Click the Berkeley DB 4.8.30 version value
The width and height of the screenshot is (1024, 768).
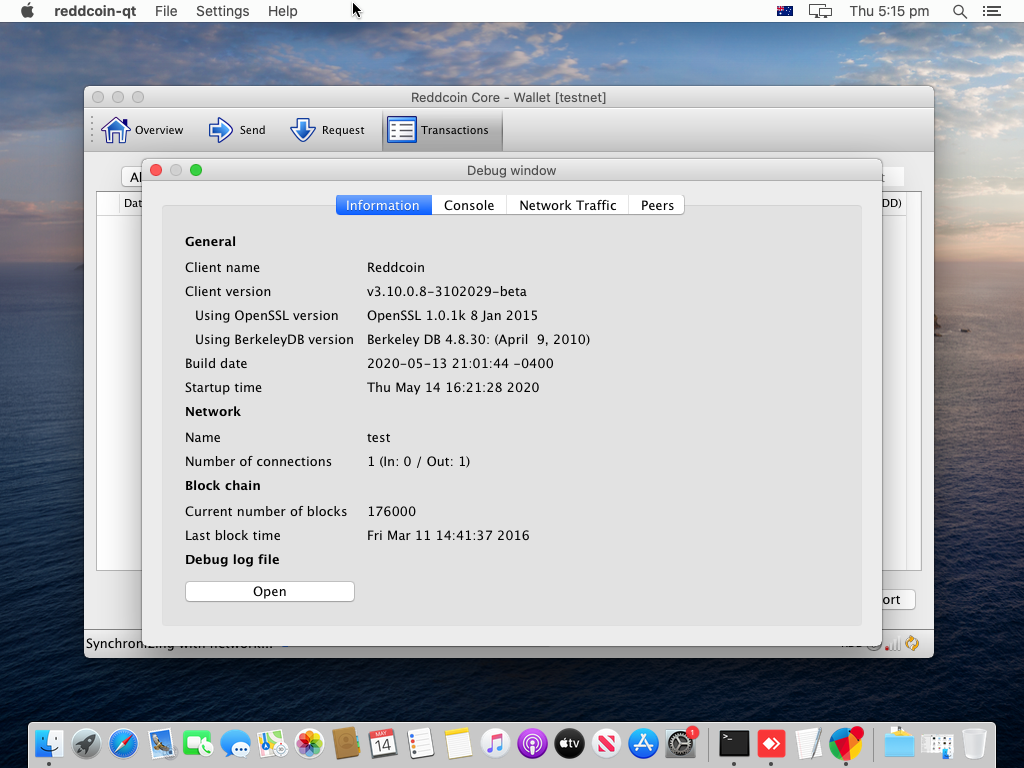point(478,340)
